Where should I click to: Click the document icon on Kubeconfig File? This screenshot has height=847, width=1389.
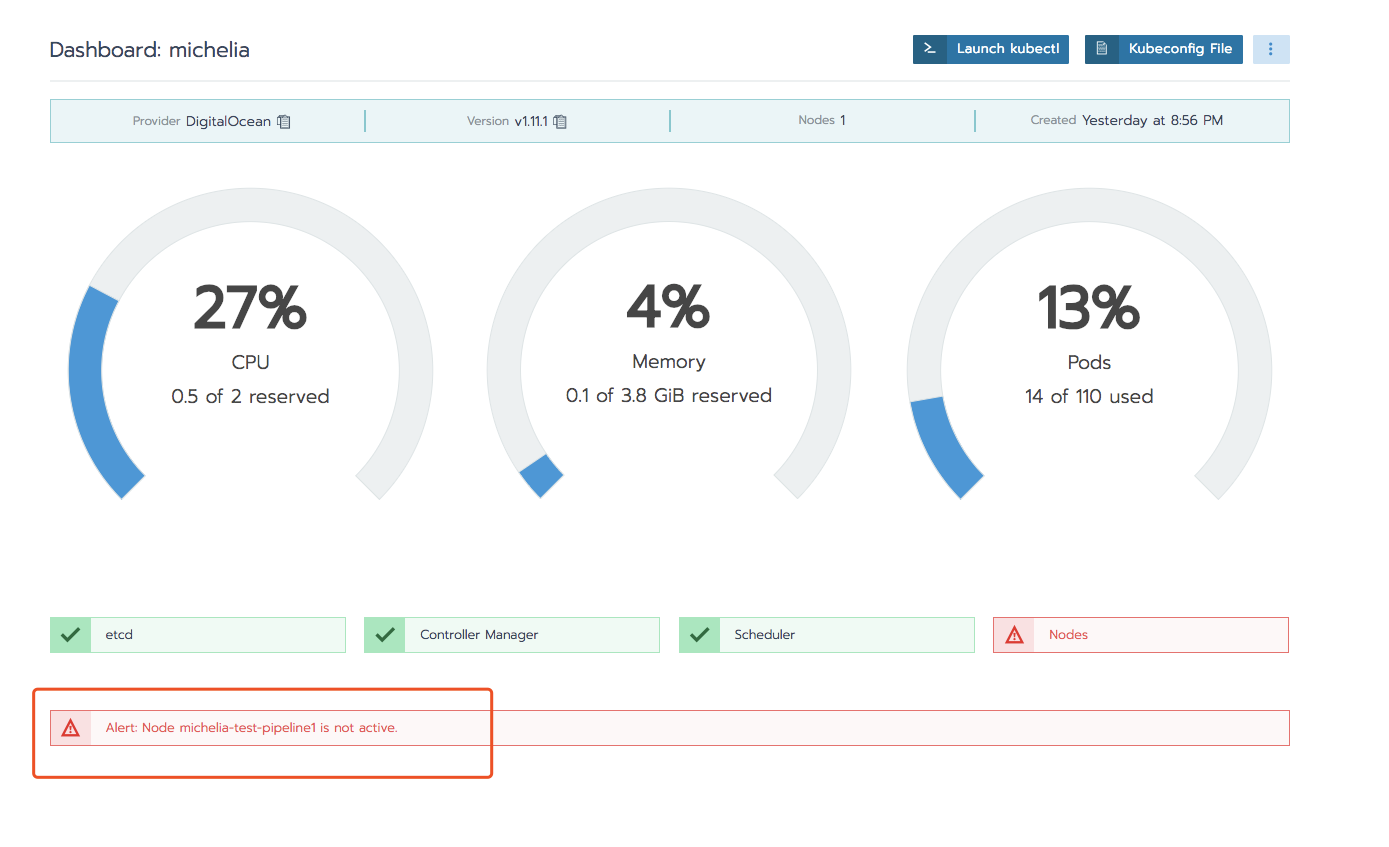point(1102,48)
